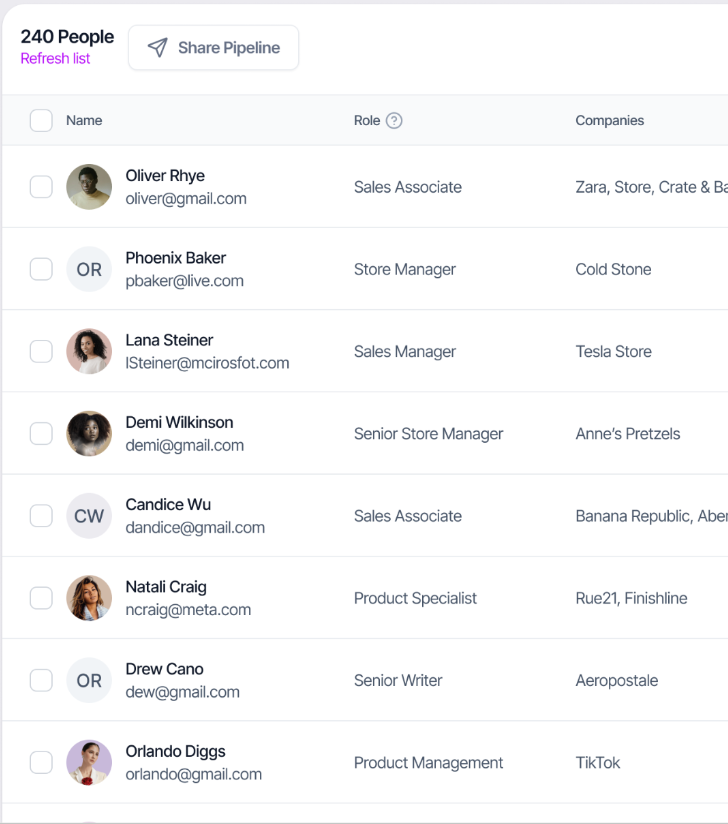Click the Role column header label

(x=367, y=121)
